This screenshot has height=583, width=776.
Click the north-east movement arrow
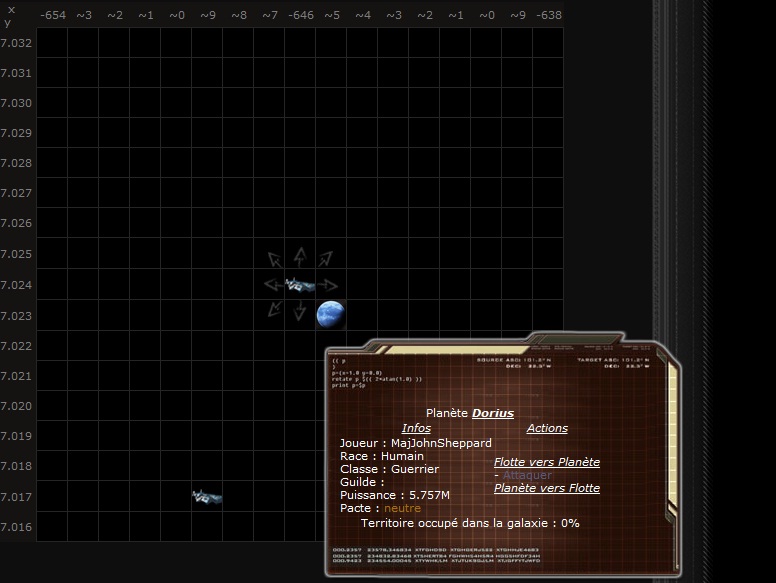[x=325, y=259]
